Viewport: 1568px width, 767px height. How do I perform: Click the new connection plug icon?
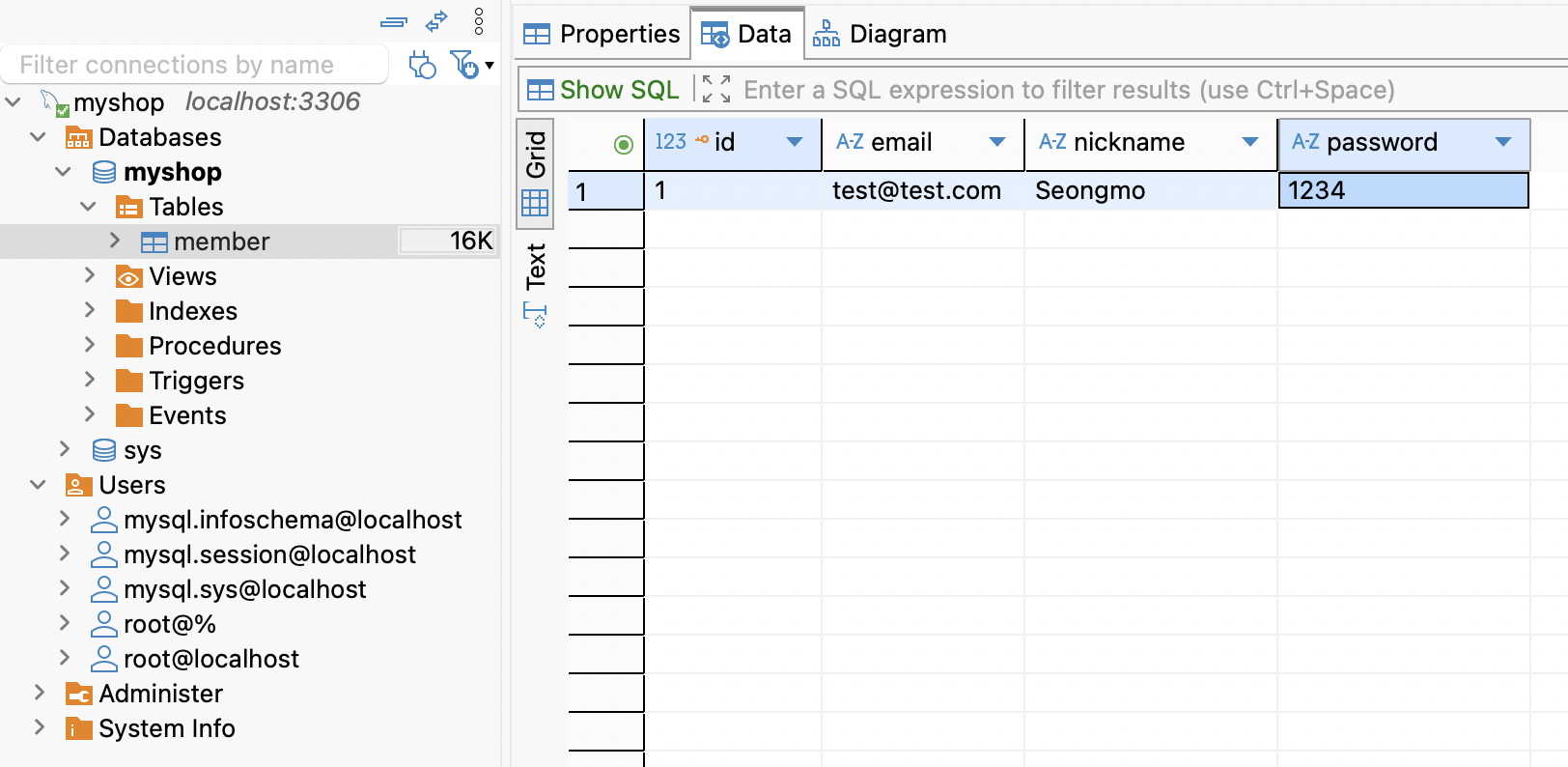click(422, 65)
